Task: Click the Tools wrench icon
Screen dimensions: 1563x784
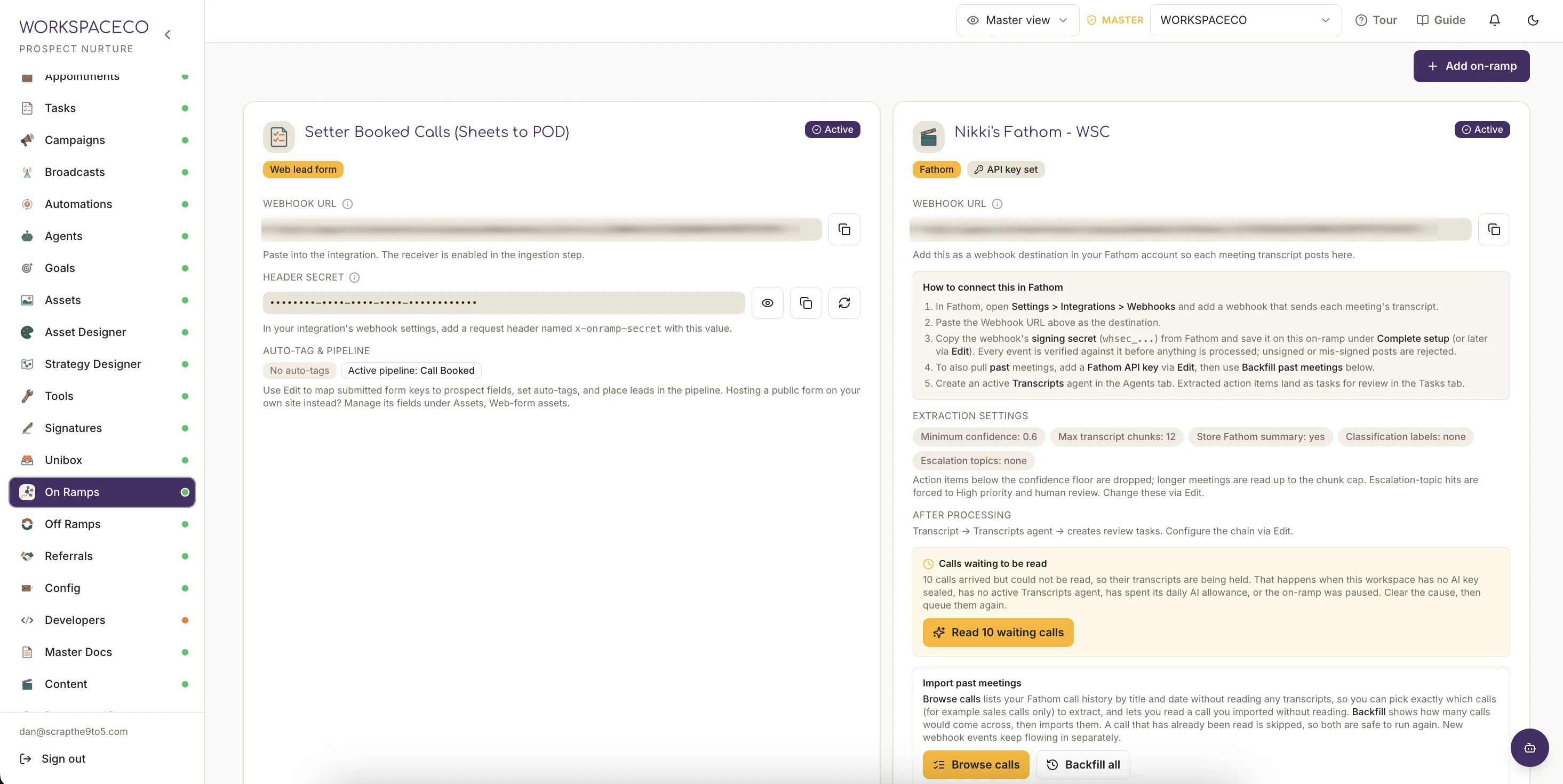Action: [27, 396]
